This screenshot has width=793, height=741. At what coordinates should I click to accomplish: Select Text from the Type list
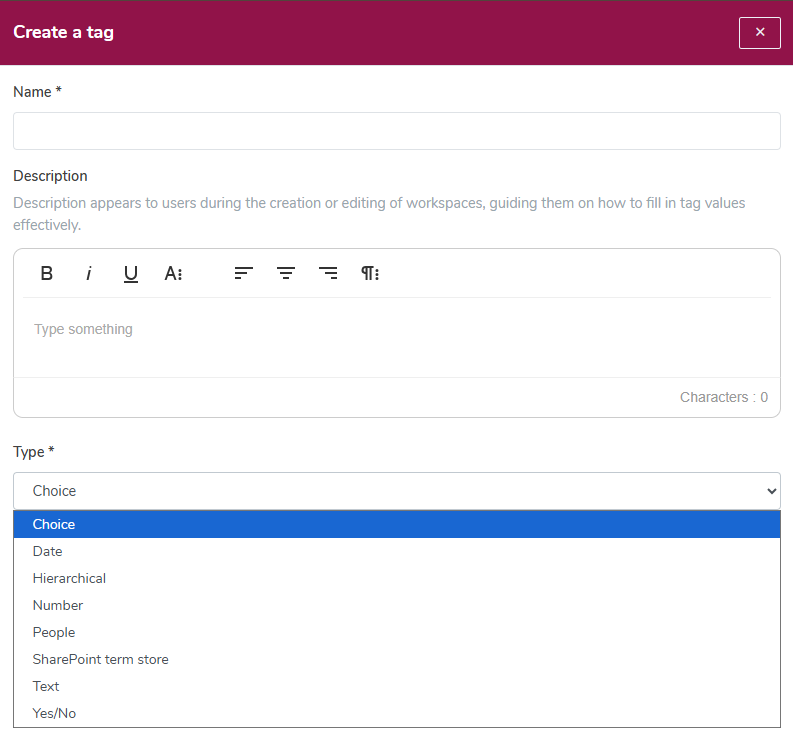click(397, 686)
